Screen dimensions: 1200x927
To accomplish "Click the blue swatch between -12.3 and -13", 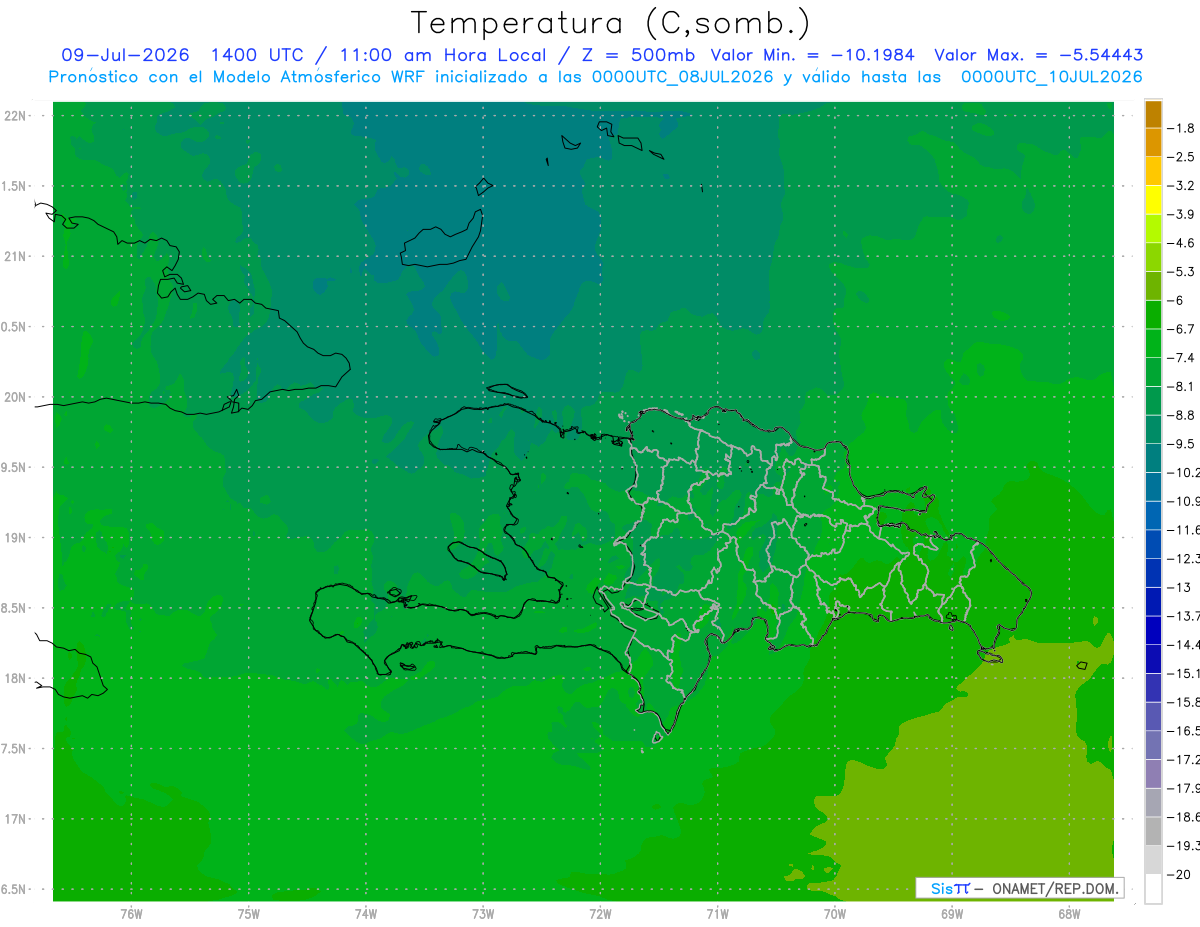I will (x=1153, y=573).
